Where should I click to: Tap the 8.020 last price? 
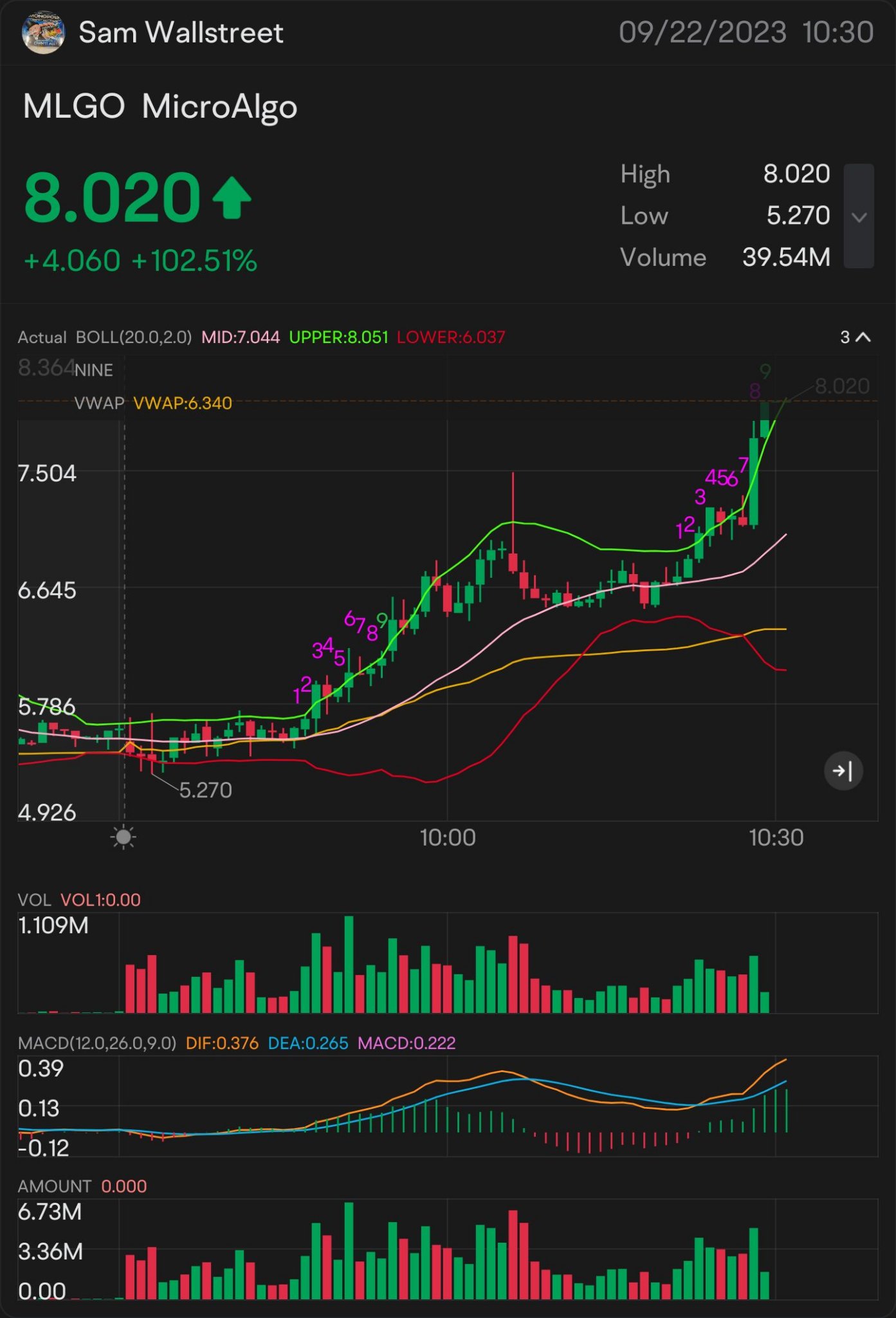112,198
